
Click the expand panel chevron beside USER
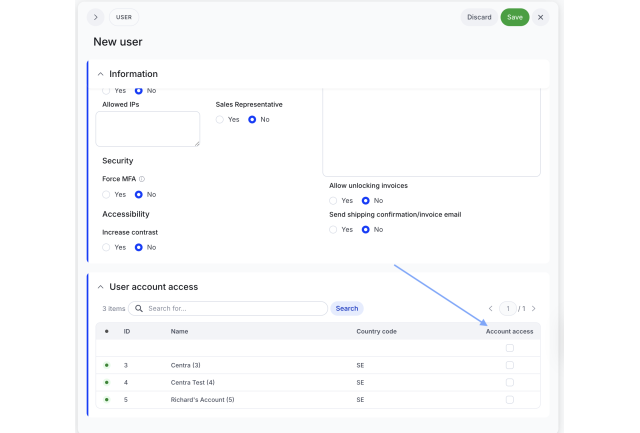point(96,17)
